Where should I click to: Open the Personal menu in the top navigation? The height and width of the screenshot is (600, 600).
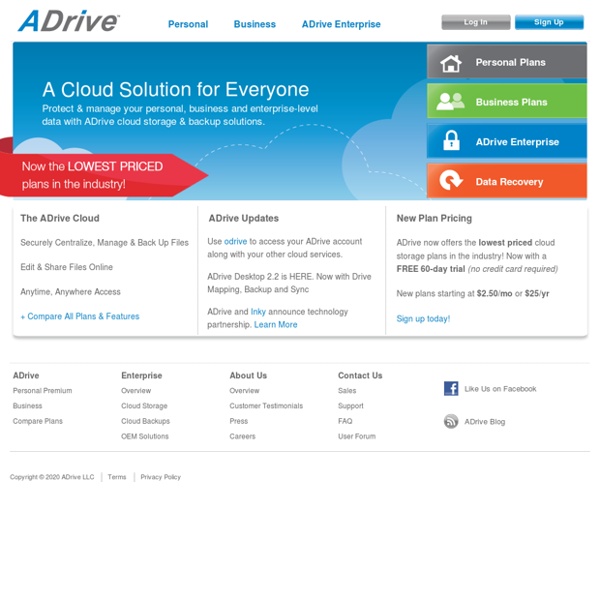pos(188,24)
